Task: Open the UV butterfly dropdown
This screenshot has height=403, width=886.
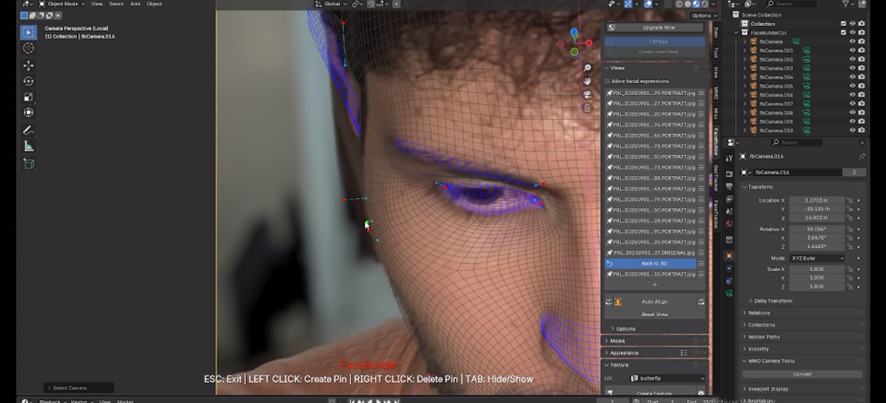Action: [x=663, y=378]
